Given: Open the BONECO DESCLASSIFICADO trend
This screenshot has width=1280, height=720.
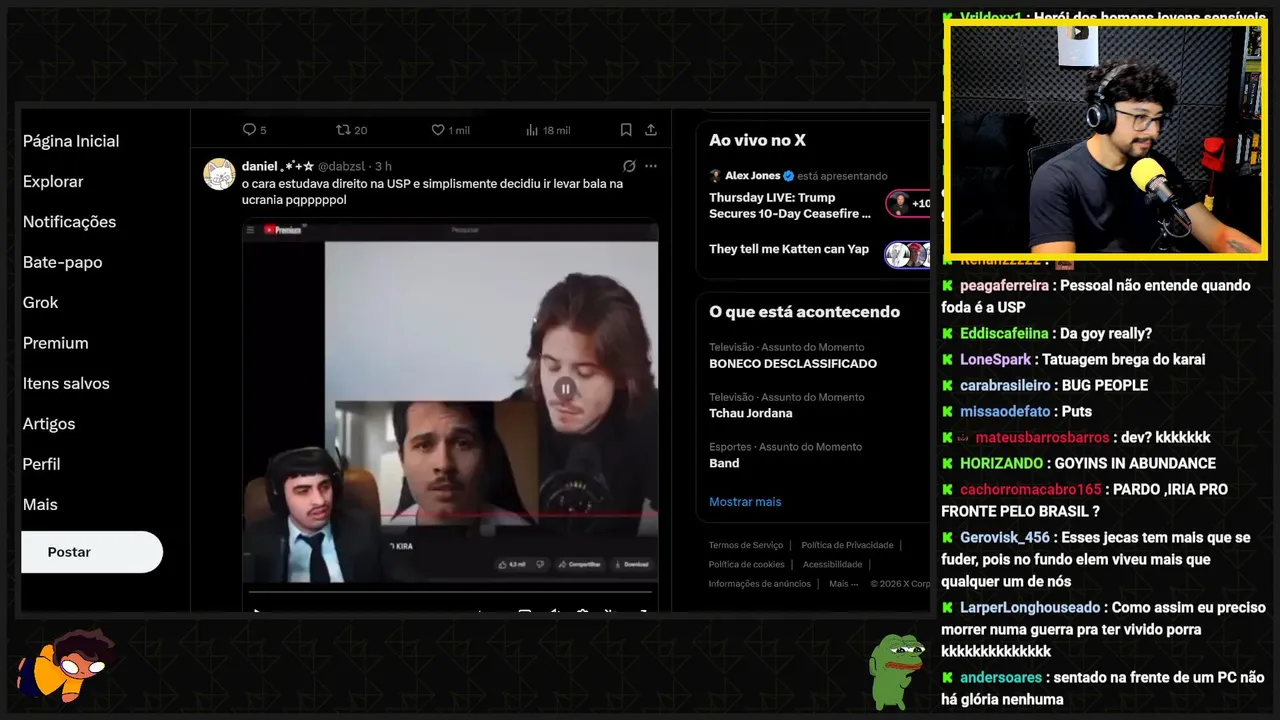Looking at the screenshot, I should click(793, 364).
